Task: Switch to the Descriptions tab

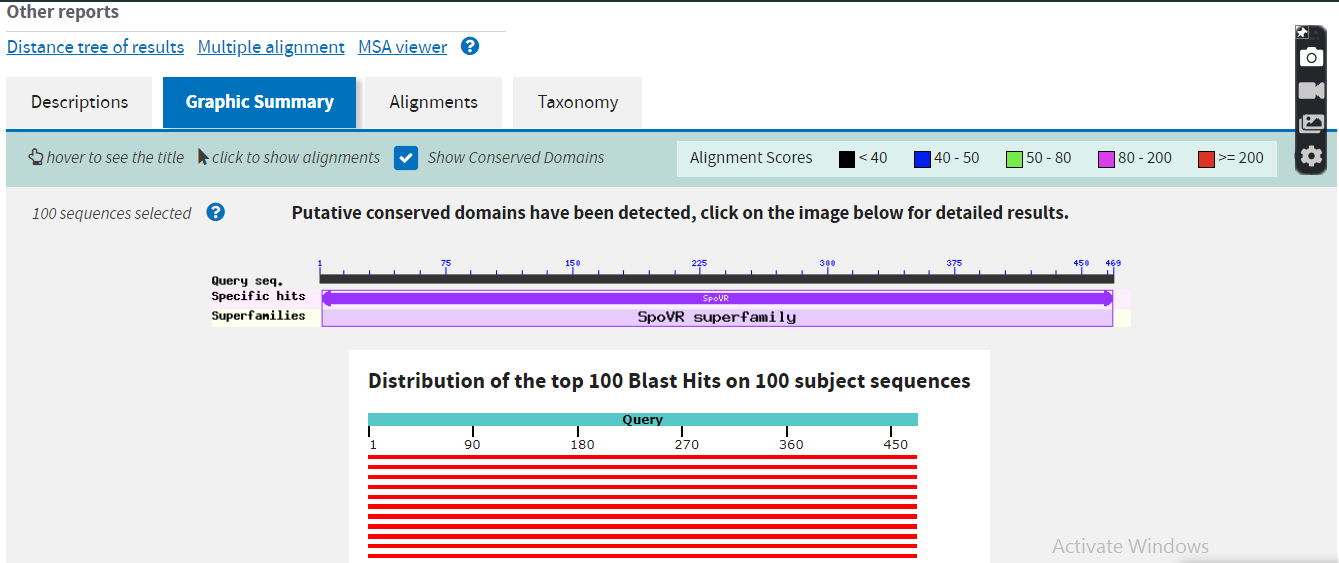Action: tap(79, 102)
